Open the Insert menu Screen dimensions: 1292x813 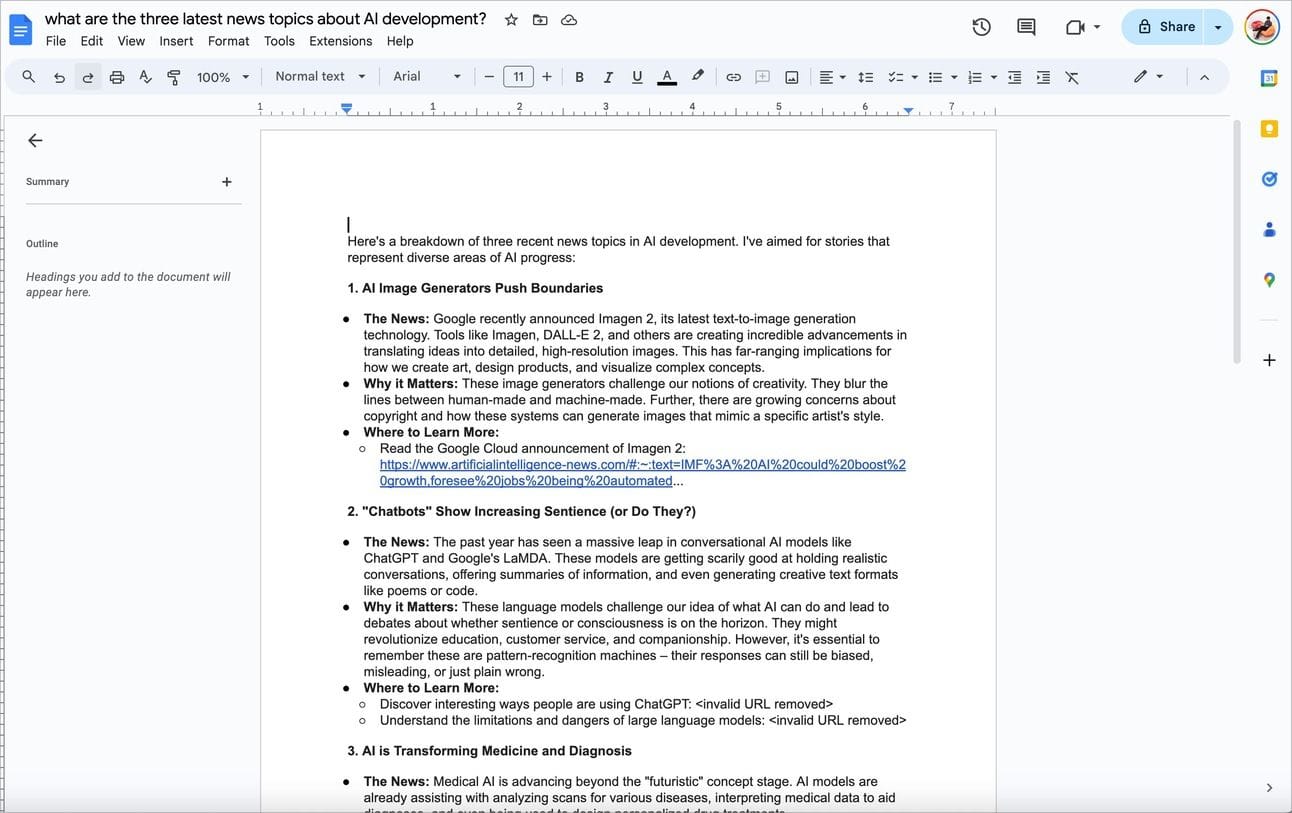(176, 41)
